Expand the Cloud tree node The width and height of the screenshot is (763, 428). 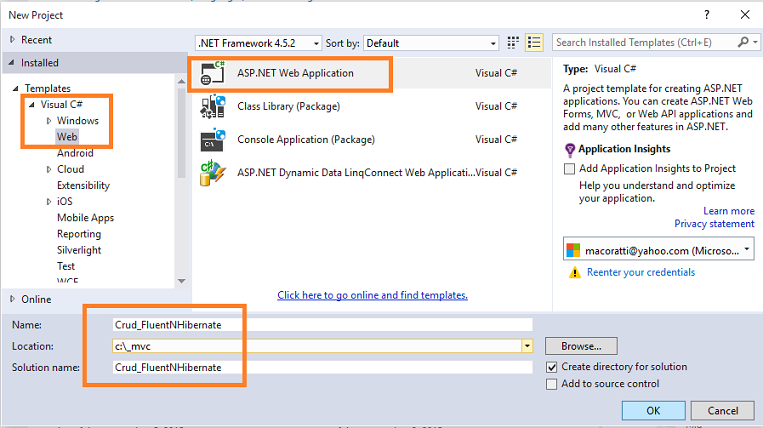click(49, 169)
